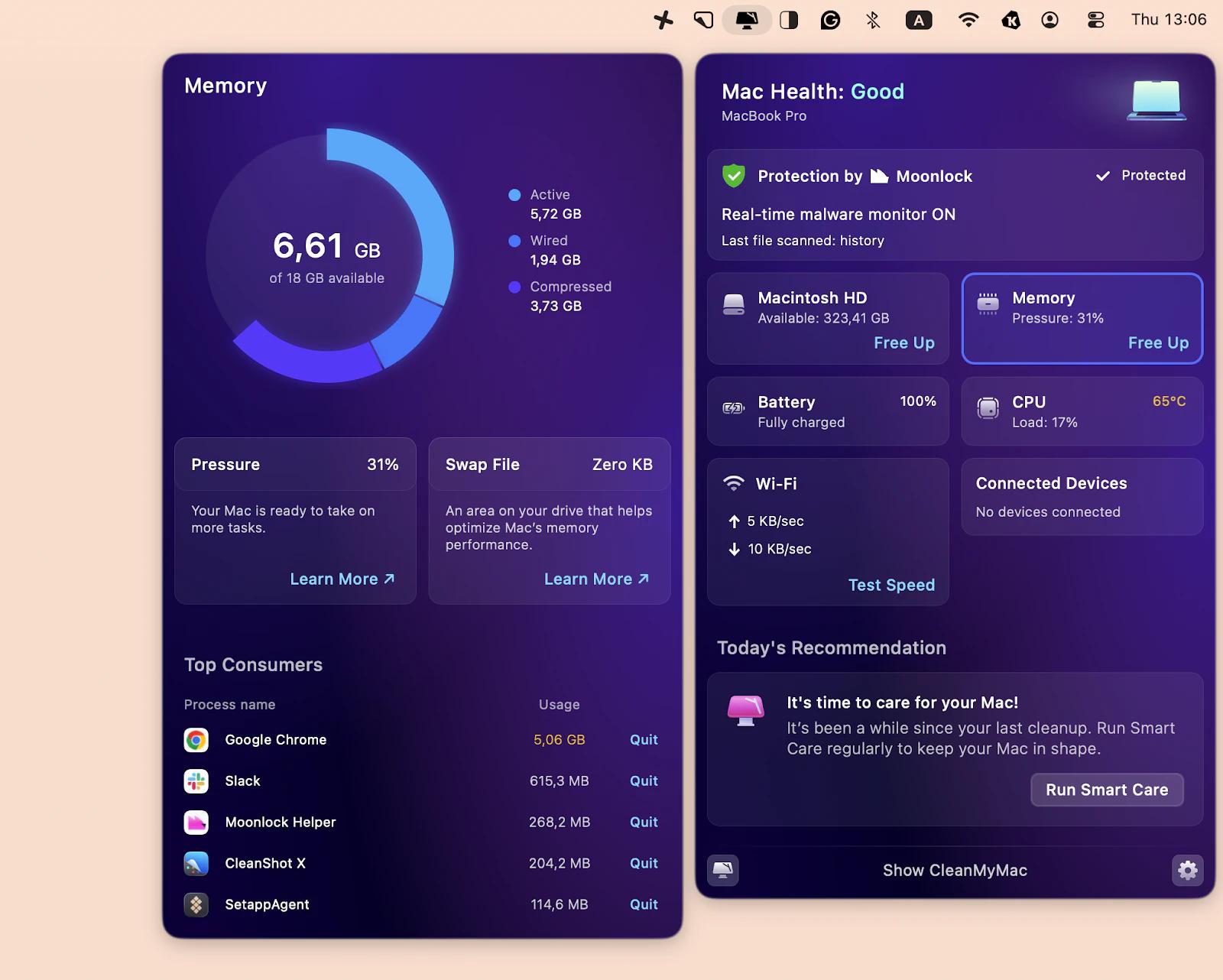Open Control Center in the menu bar
This screenshot has height=980, width=1223.
[x=1095, y=20]
